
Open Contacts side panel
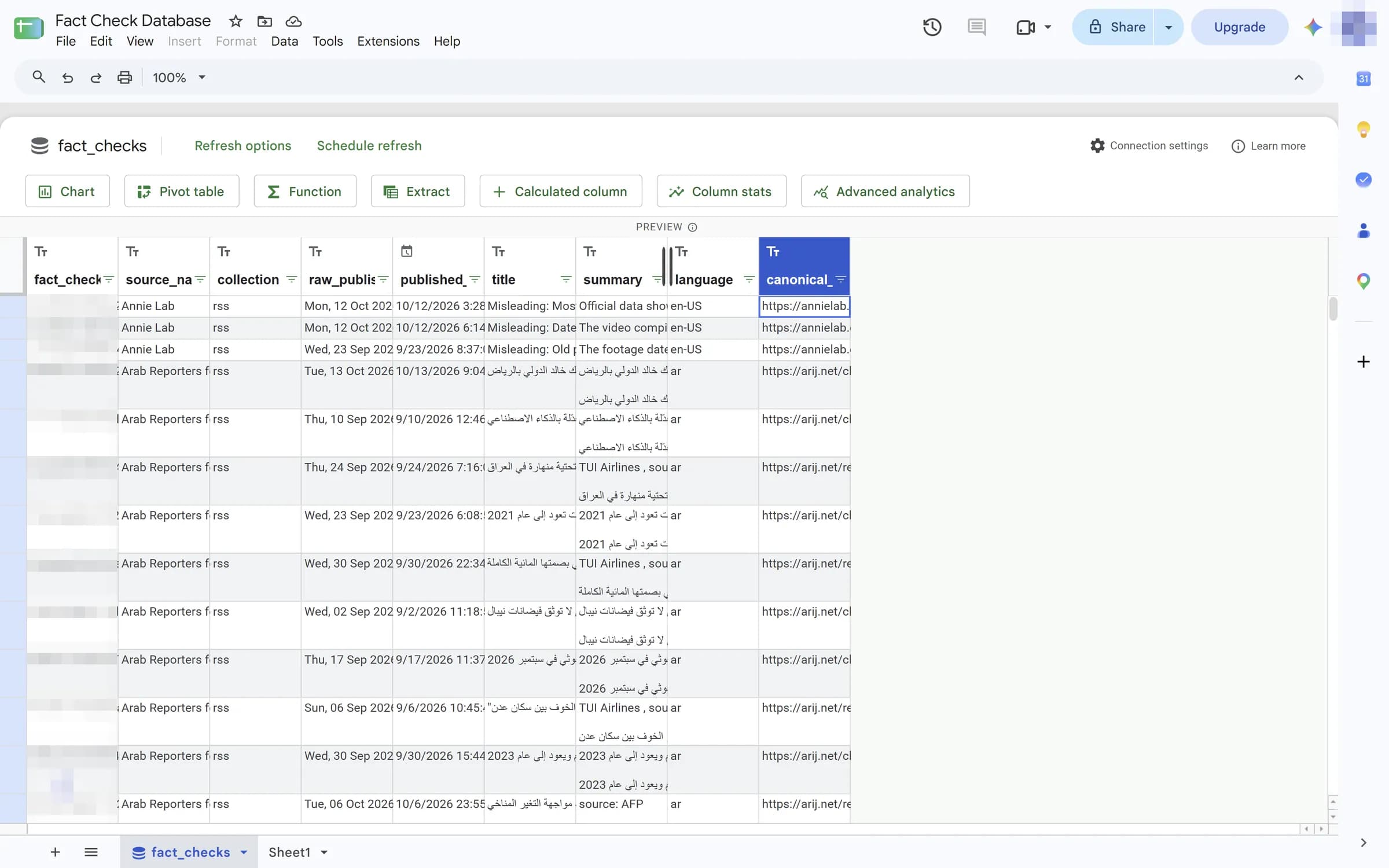[x=1364, y=230]
